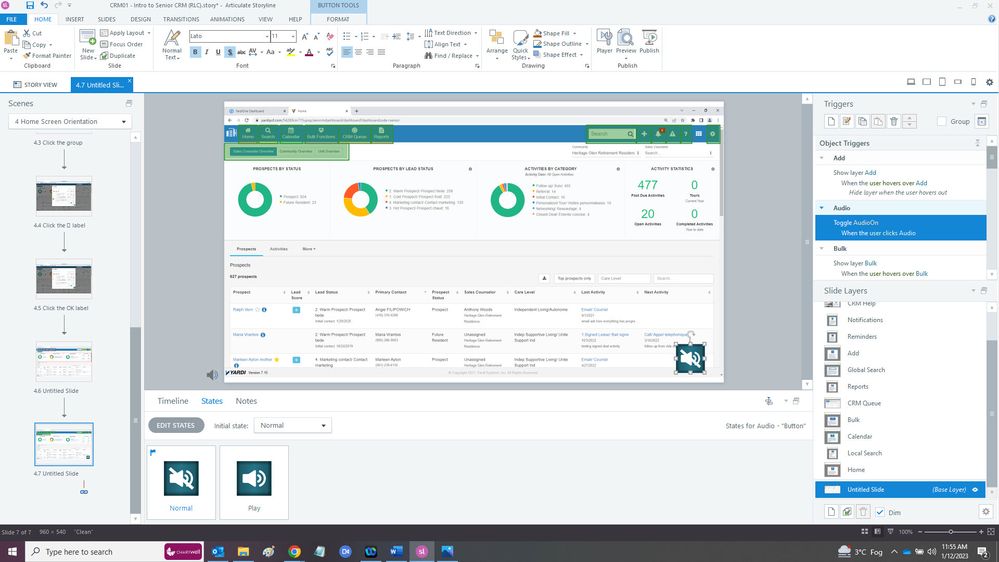Screen dimensions: 999x562
Task: Open the font color swatch
Action: (309, 53)
